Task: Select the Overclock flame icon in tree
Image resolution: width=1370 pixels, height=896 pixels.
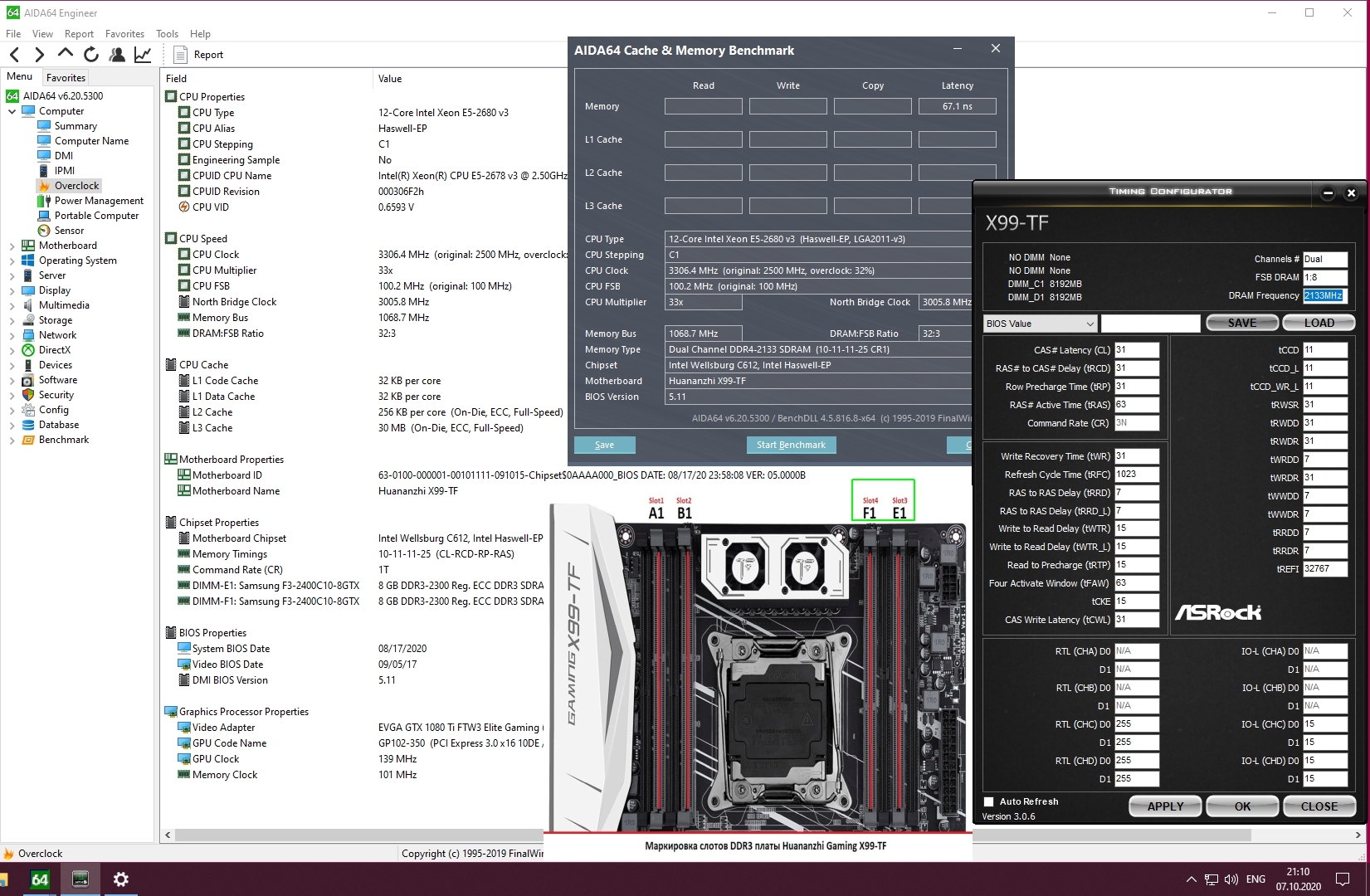Action: point(45,186)
